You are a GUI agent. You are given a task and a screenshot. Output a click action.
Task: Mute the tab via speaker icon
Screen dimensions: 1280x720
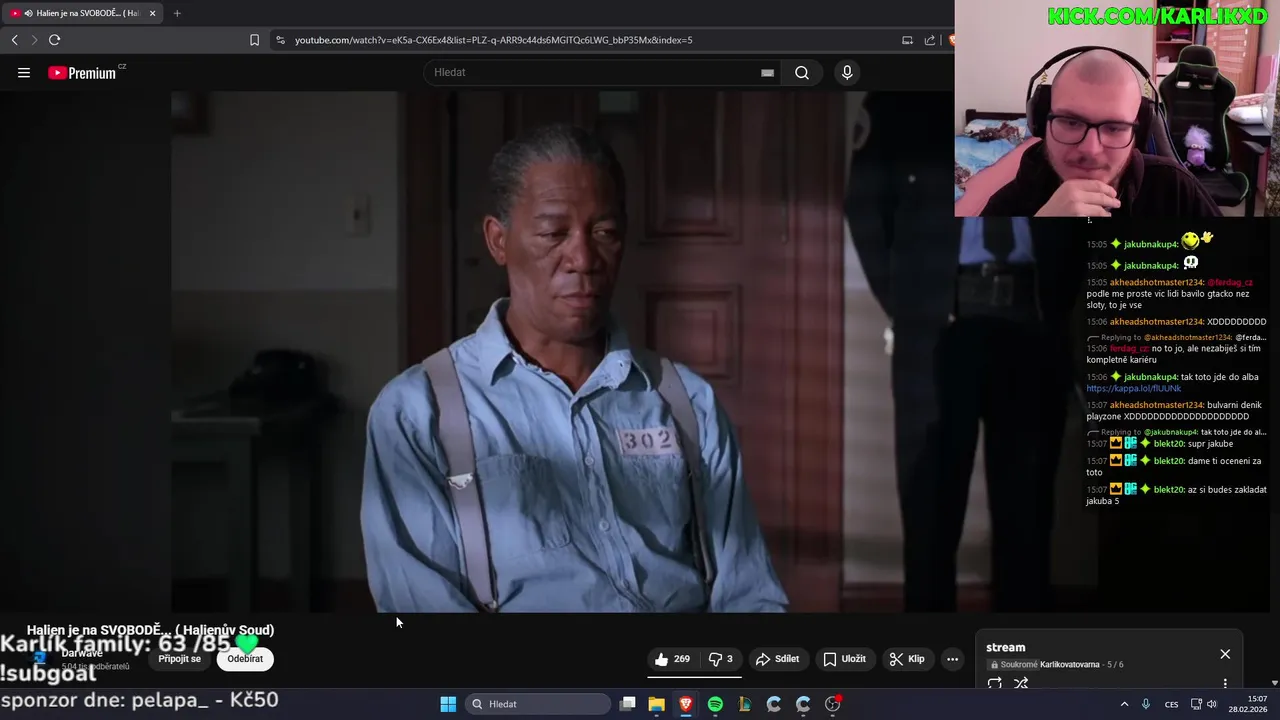(28, 13)
